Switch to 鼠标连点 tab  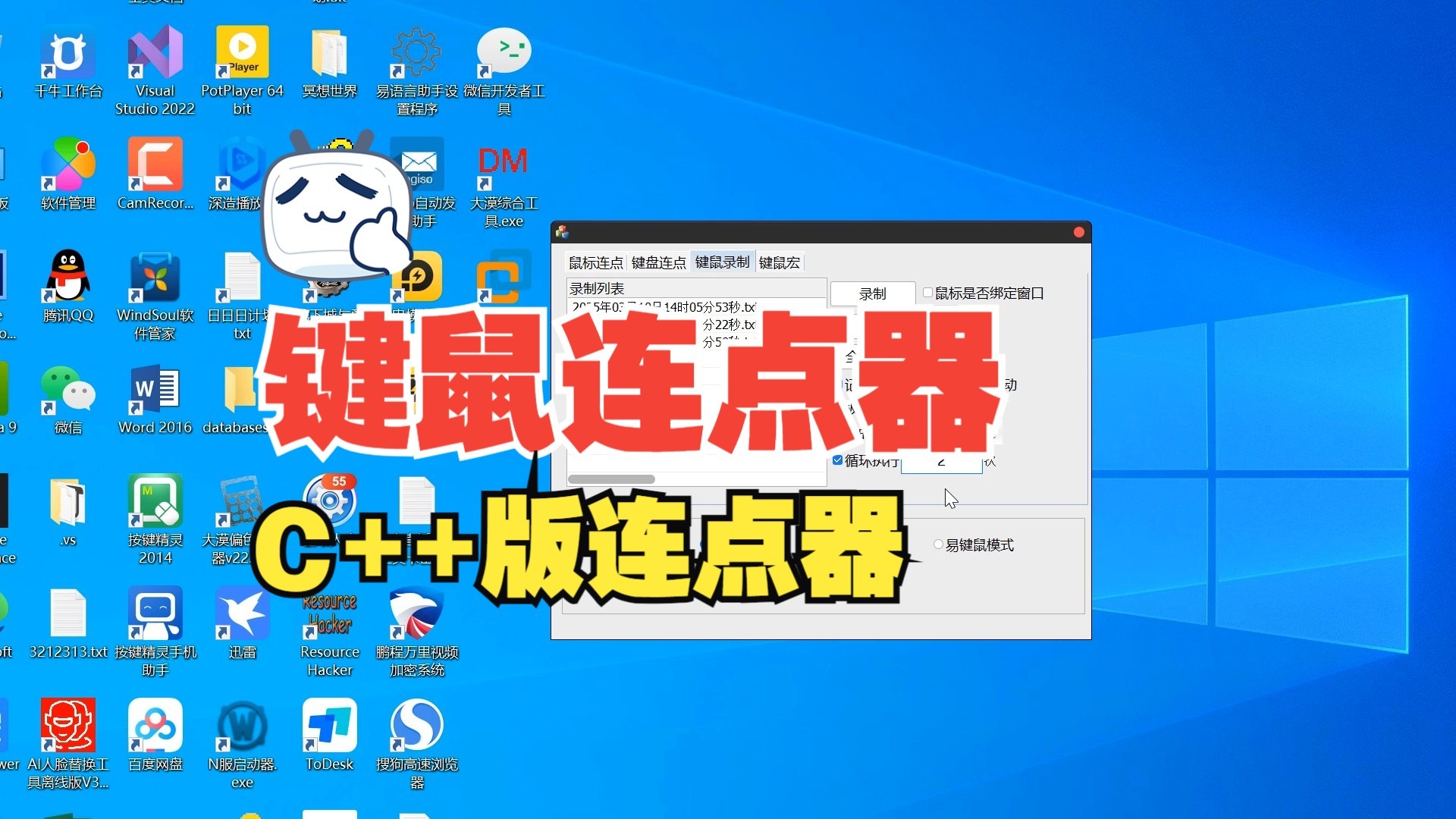pos(596,262)
